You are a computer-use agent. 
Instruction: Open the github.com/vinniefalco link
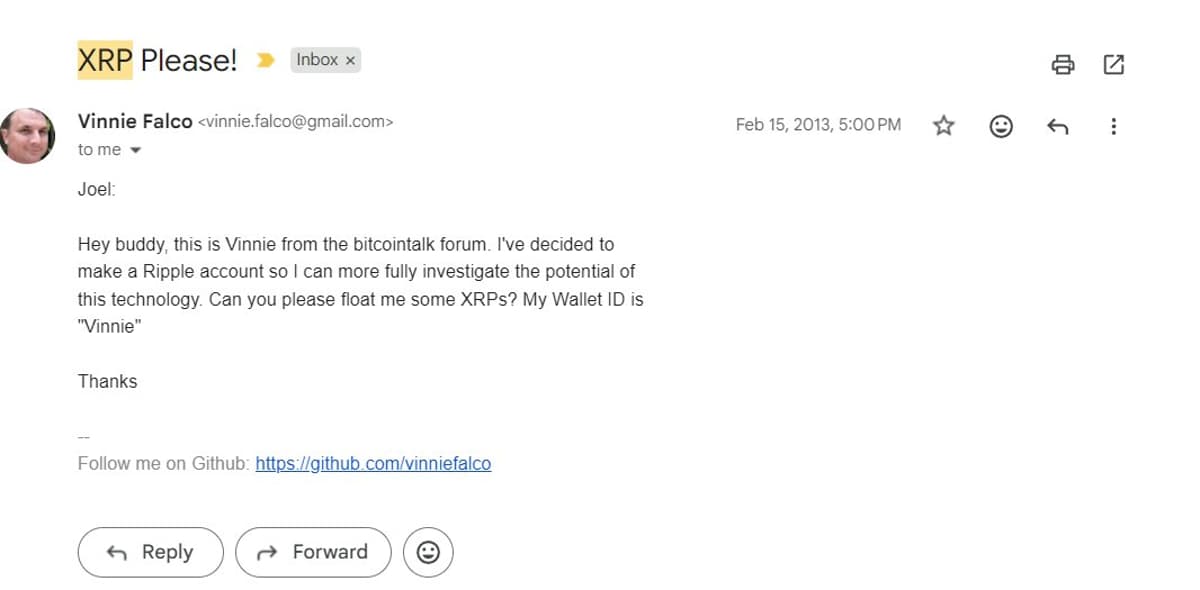[x=373, y=463]
